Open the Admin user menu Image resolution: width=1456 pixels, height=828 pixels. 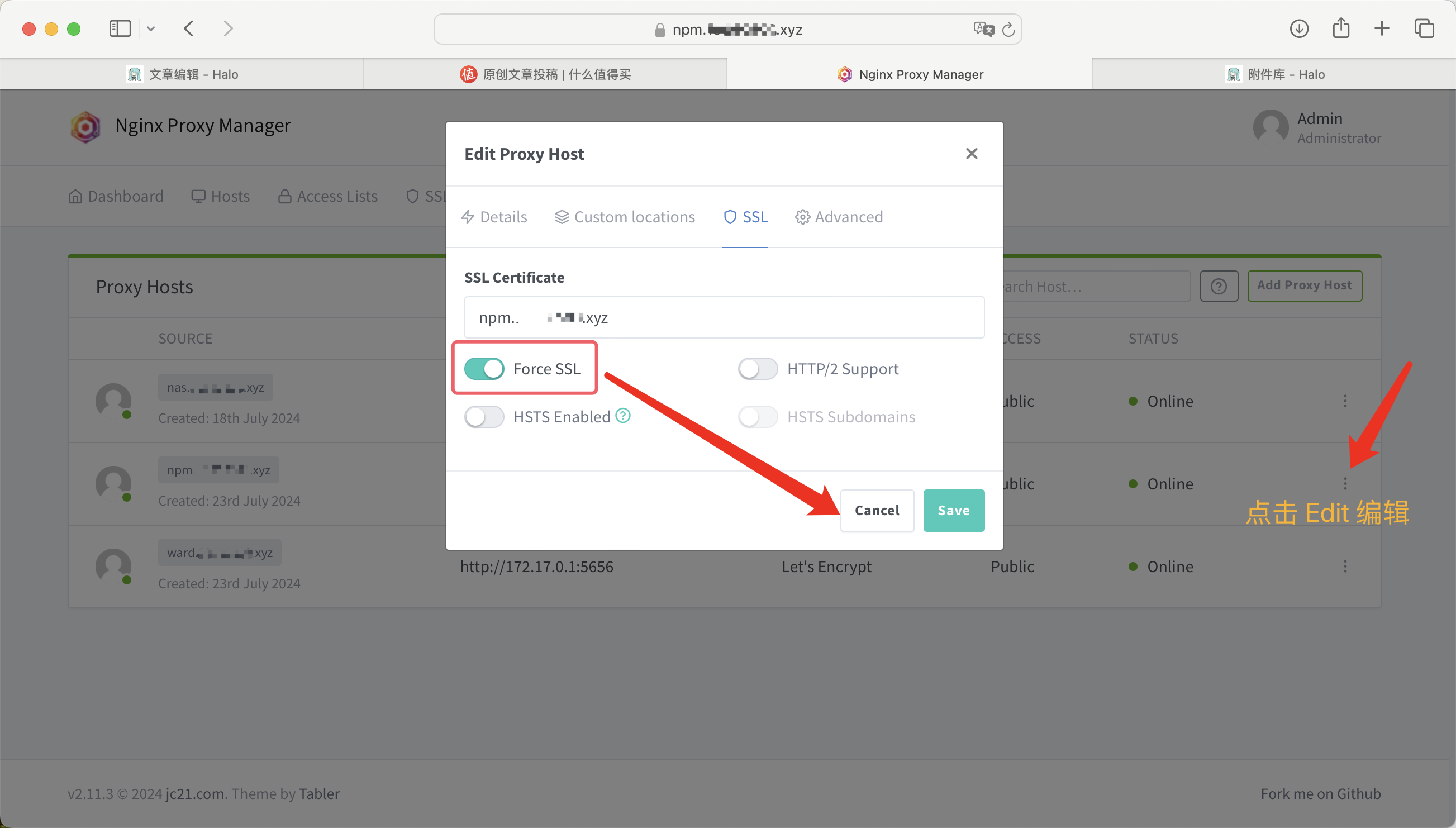1316,127
